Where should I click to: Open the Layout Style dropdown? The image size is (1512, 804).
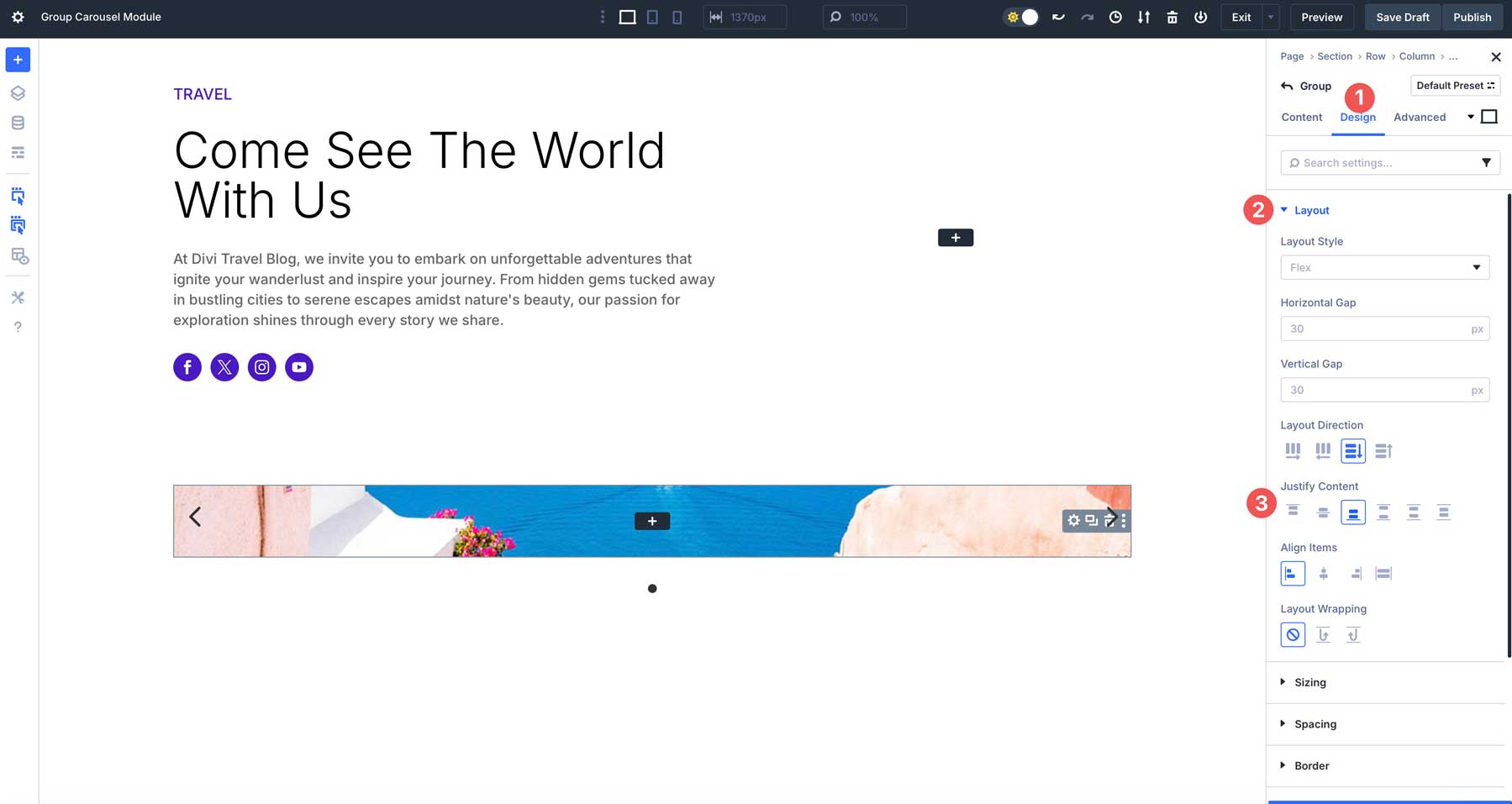(x=1384, y=267)
